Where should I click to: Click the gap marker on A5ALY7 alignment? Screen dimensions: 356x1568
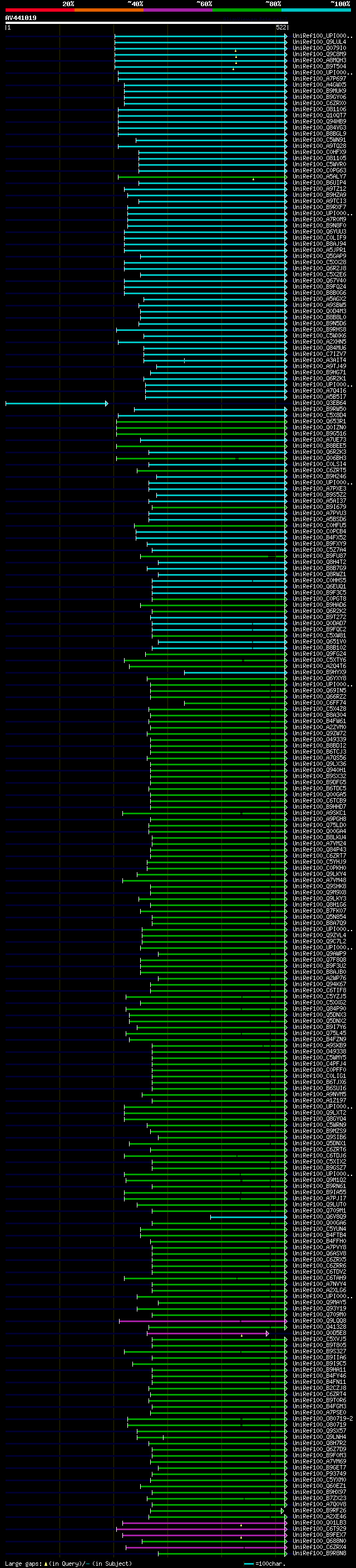[254, 179]
